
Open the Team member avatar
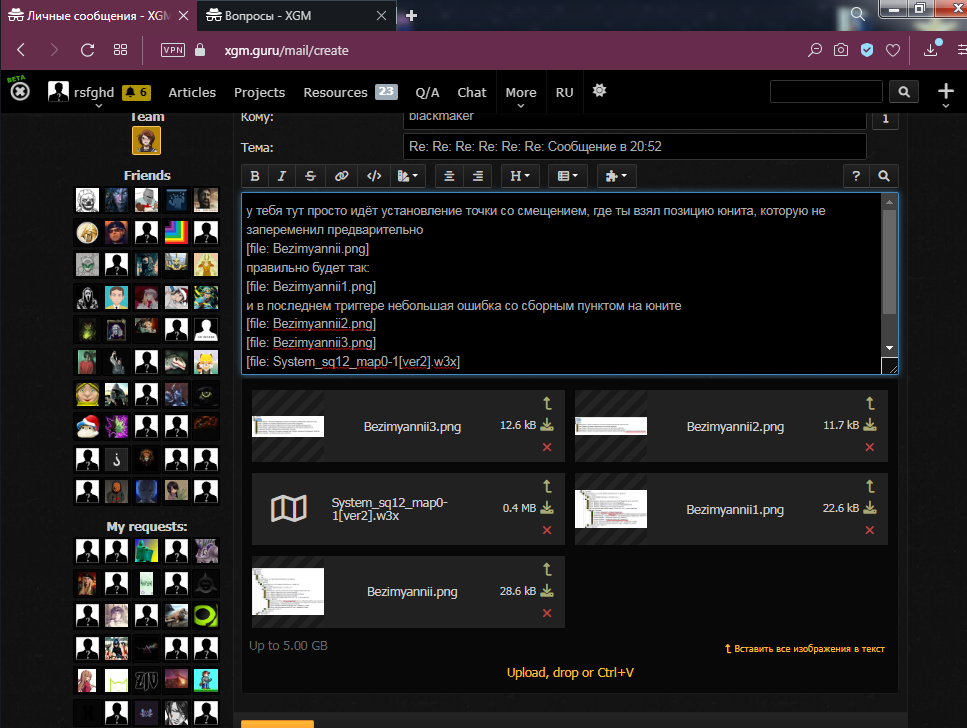tap(146, 141)
